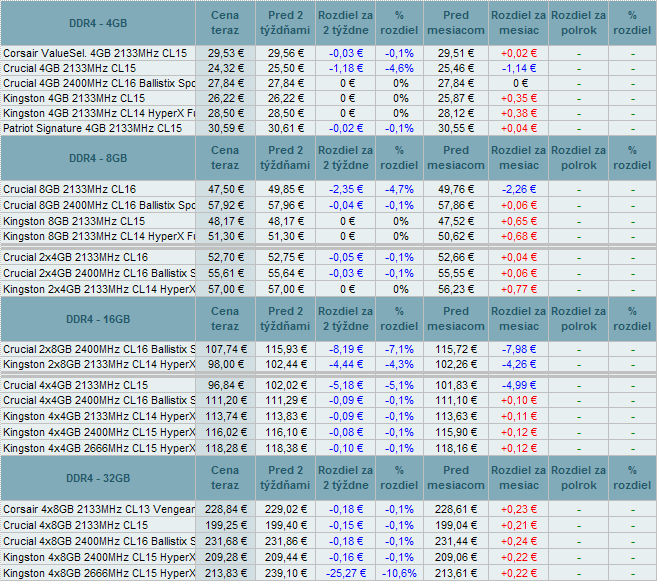Click Rozdiel za polrok header in DDR4 - 16GB section
This screenshot has width=657, height=581.
click(579, 319)
